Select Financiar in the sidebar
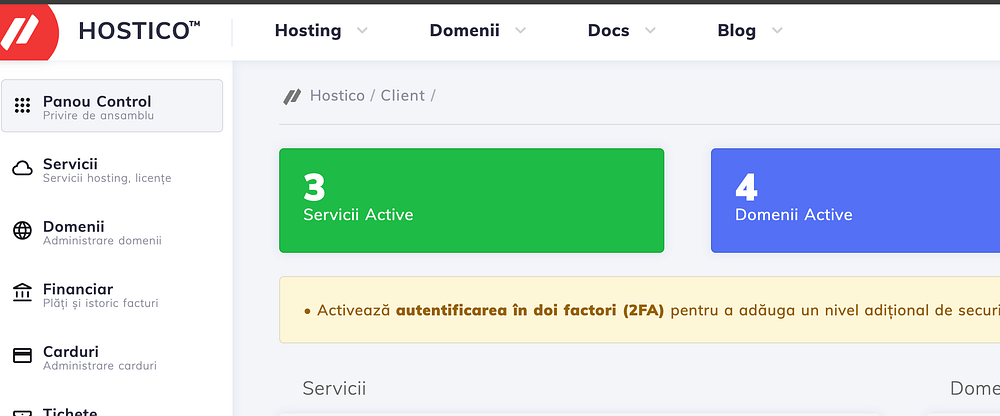1000x416 pixels. [78, 289]
